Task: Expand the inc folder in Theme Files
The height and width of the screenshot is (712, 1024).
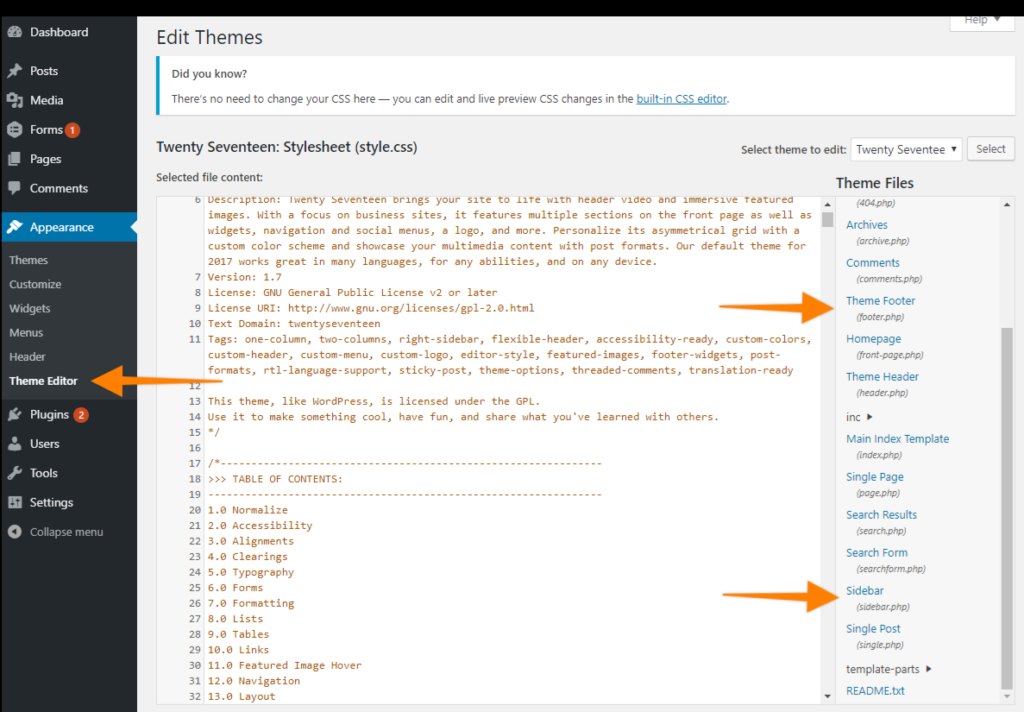Action: (855, 414)
